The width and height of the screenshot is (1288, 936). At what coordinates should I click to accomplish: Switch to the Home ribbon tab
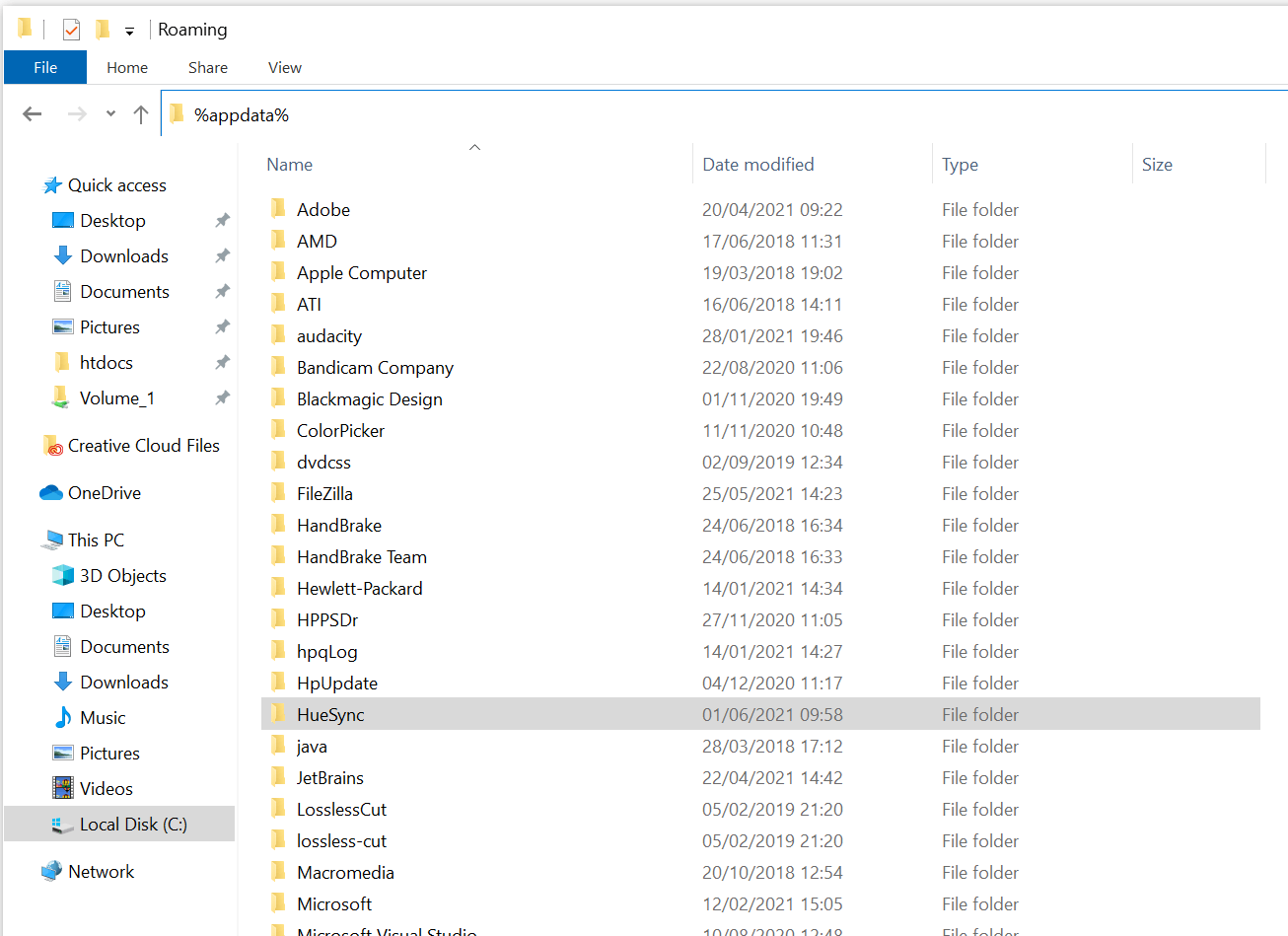[127, 67]
